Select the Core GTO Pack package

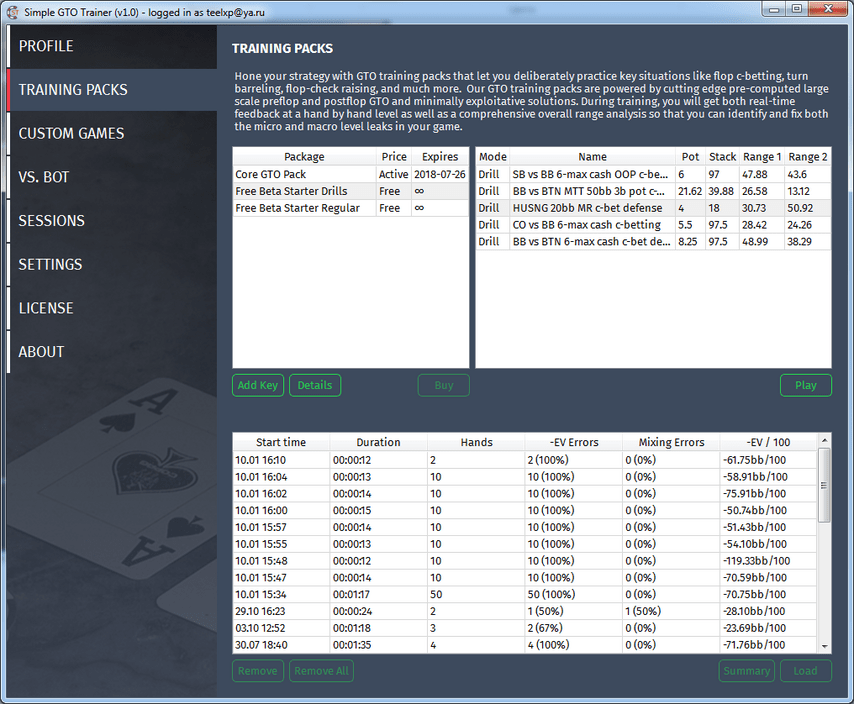[x=351, y=174]
